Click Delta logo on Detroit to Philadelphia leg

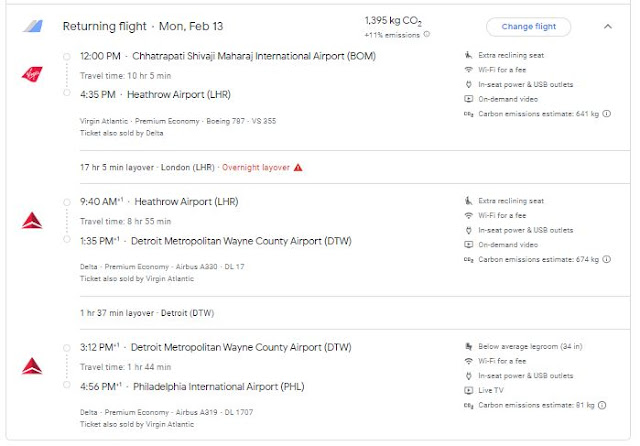[32, 366]
